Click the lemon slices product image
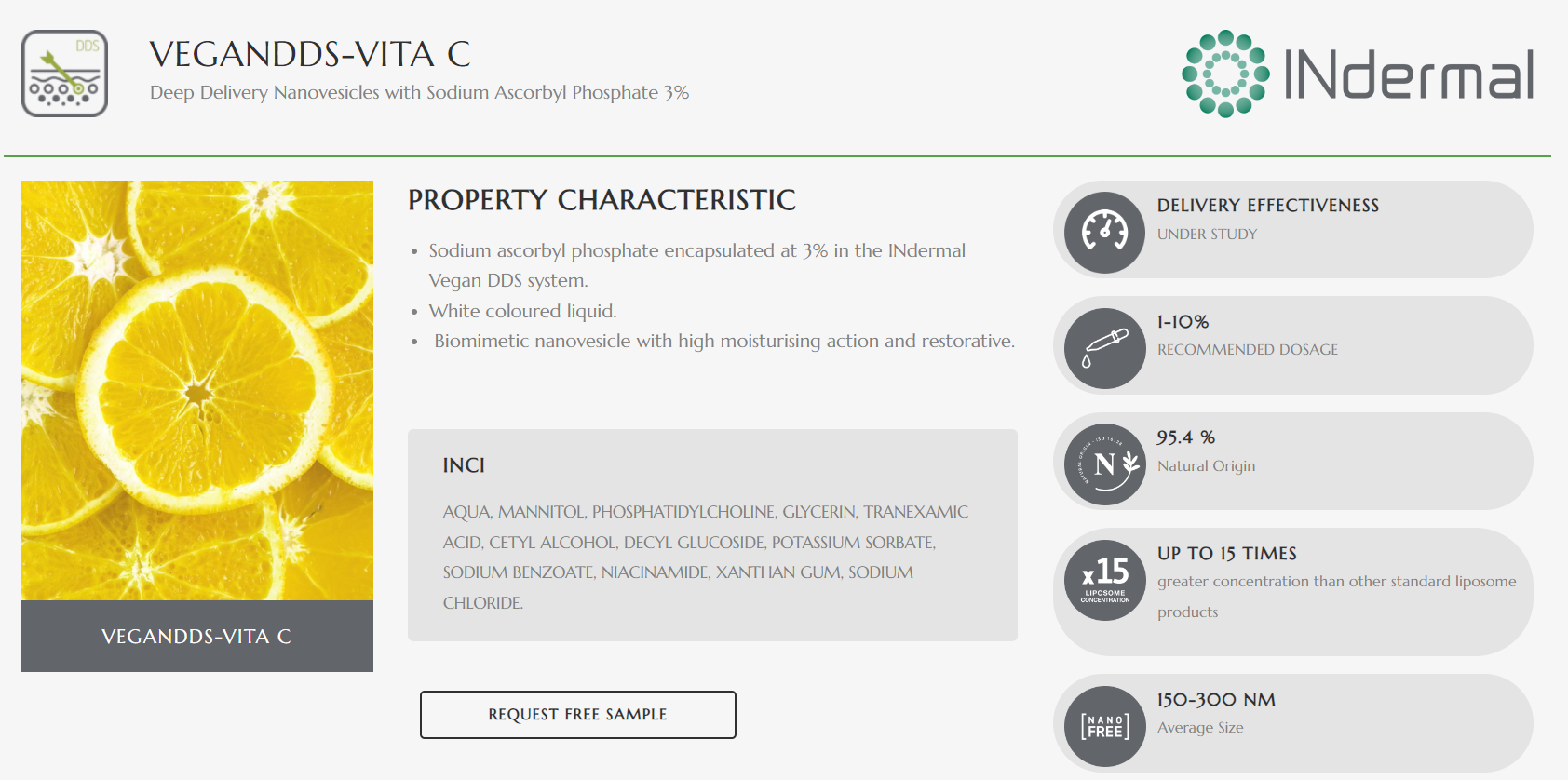The height and width of the screenshot is (780, 1568). (x=197, y=390)
